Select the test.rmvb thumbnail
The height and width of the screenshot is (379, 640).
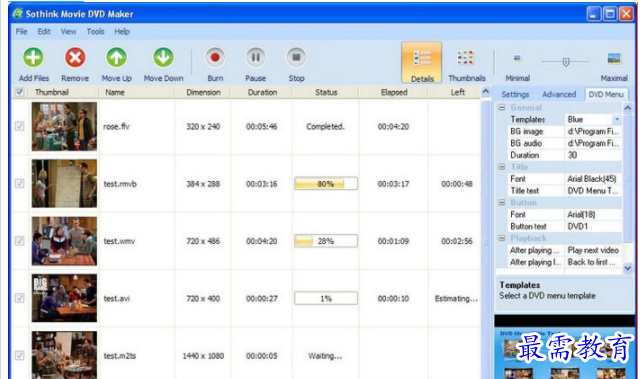[x=64, y=184]
